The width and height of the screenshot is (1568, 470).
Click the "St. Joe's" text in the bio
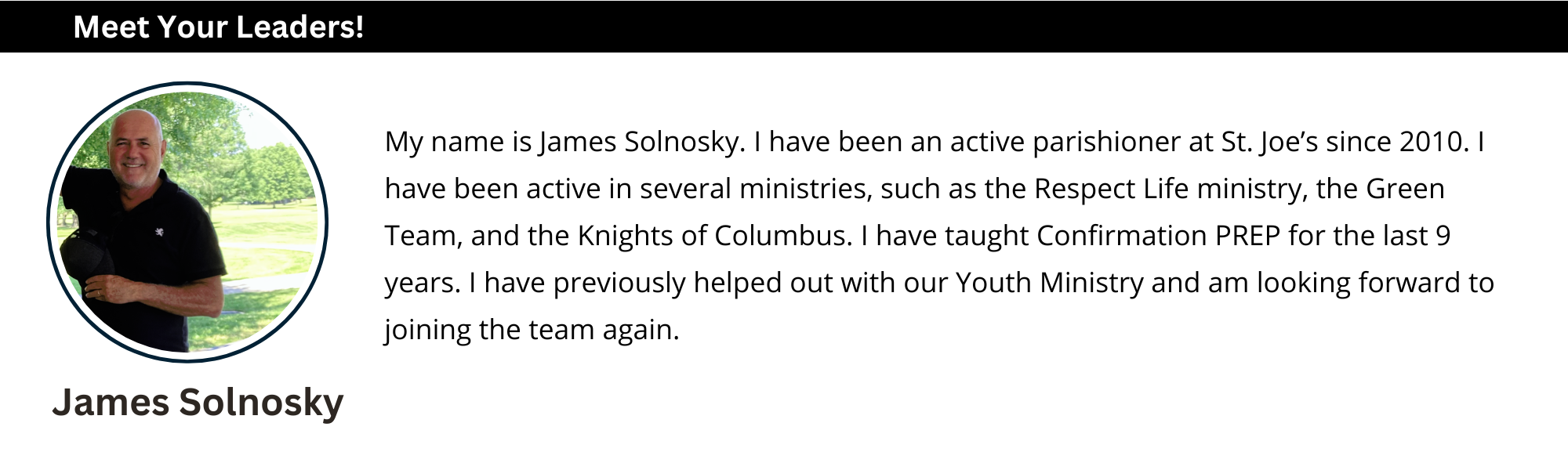[1269, 142]
